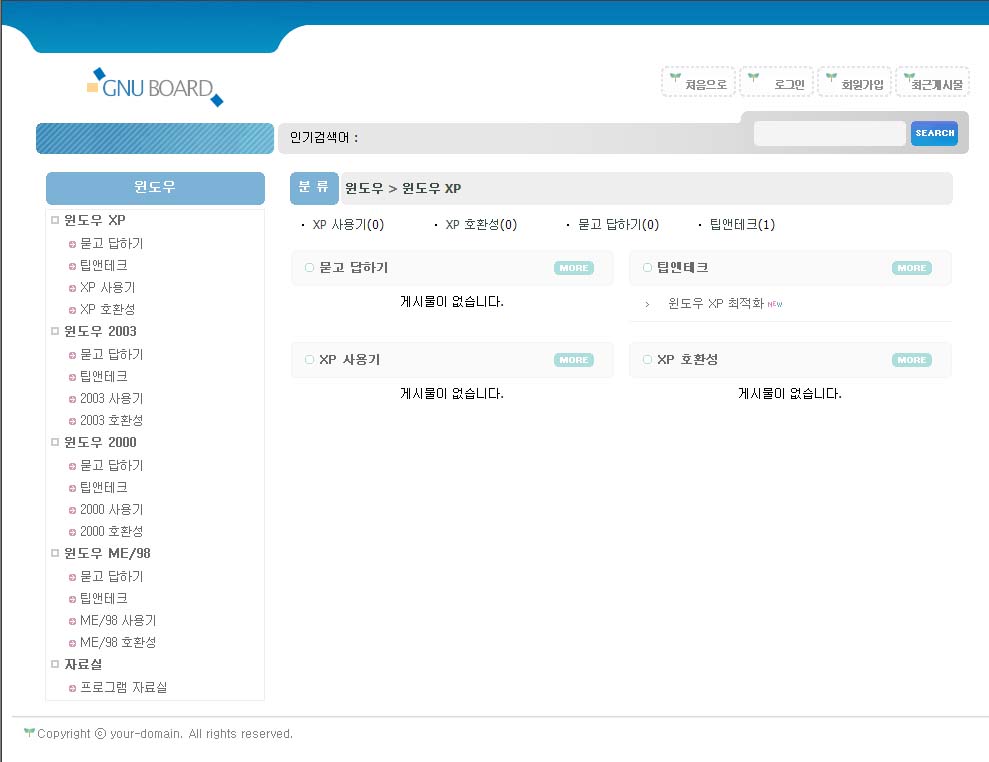Select the 팁앤테크(1) category filter
Image resolution: width=989 pixels, height=762 pixels.
tap(741, 225)
